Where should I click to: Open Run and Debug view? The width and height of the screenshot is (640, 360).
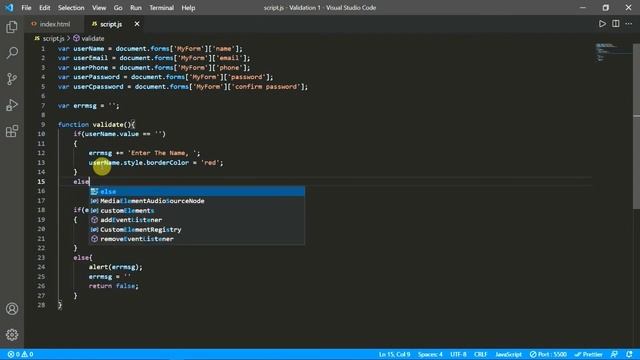[x=12, y=105]
